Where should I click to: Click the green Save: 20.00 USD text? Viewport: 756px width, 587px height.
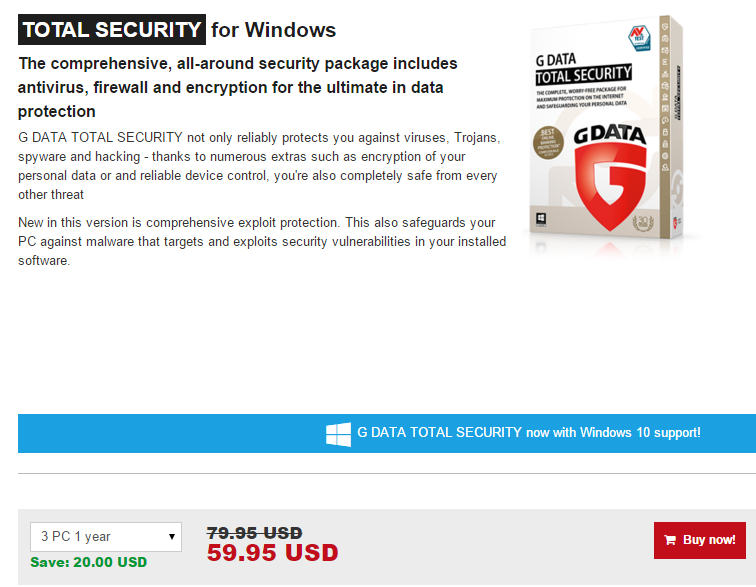88,562
